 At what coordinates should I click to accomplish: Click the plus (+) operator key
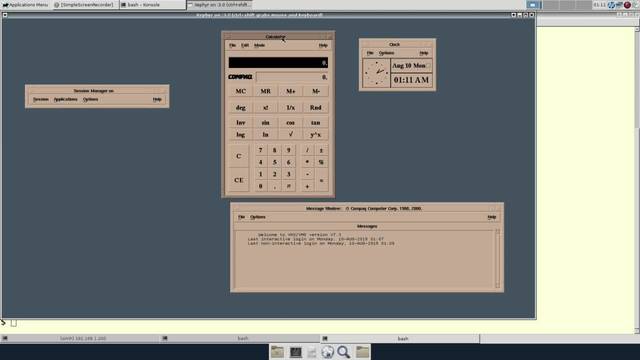[x=307, y=186]
